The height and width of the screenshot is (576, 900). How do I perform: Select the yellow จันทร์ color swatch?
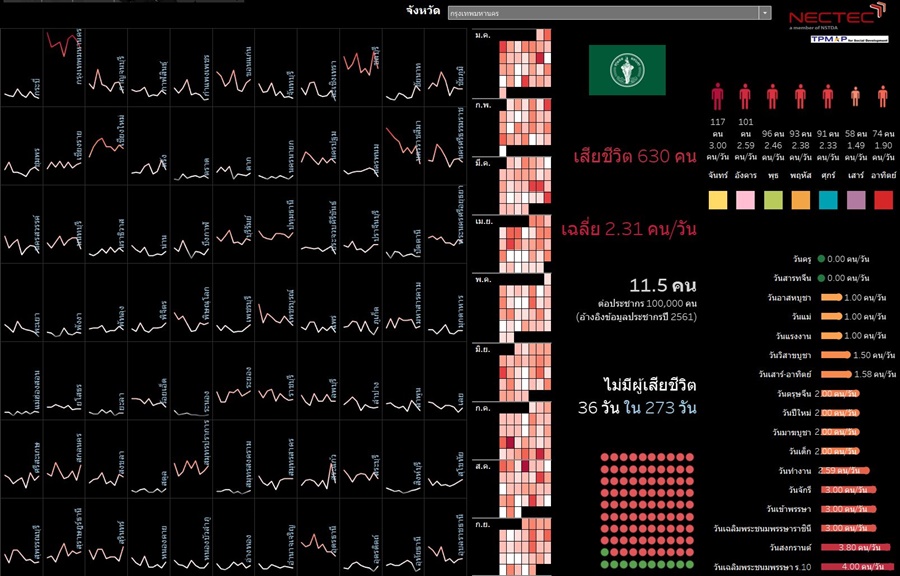pyautogui.click(x=717, y=200)
